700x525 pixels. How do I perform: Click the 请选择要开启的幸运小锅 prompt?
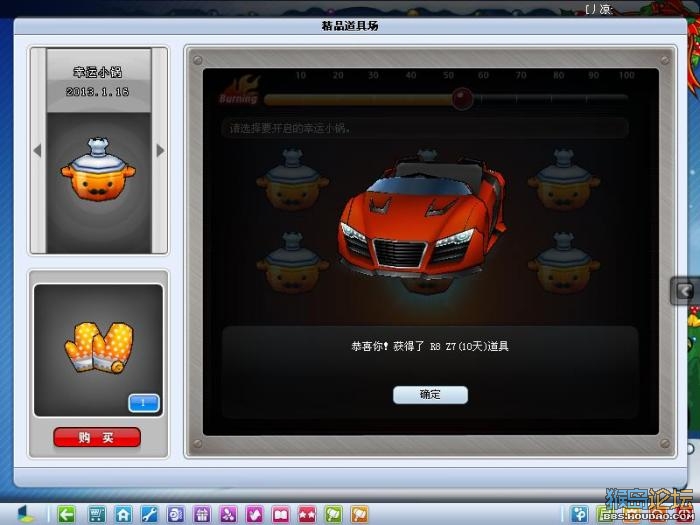(x=290, y=129)
